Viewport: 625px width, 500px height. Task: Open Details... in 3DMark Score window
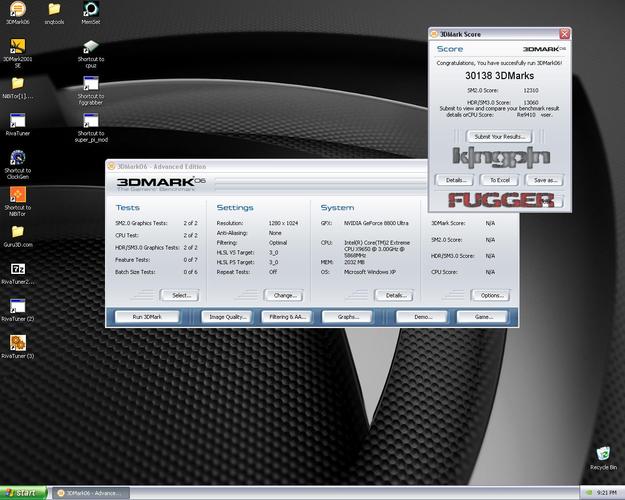(x=454, y=180)
